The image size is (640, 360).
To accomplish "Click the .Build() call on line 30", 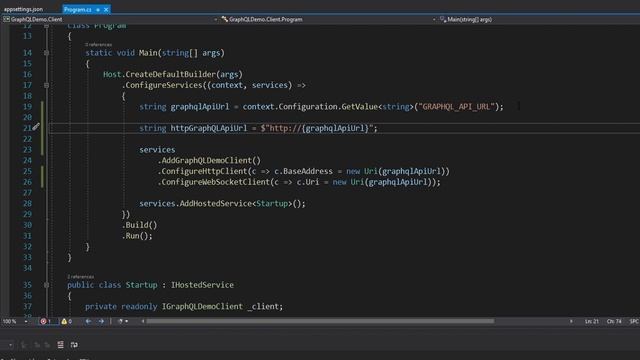I will tap(140, 225).
